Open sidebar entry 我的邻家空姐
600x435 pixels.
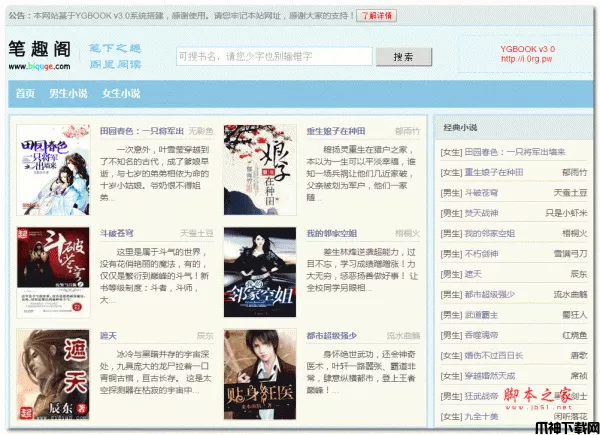(x=489, y=233)
